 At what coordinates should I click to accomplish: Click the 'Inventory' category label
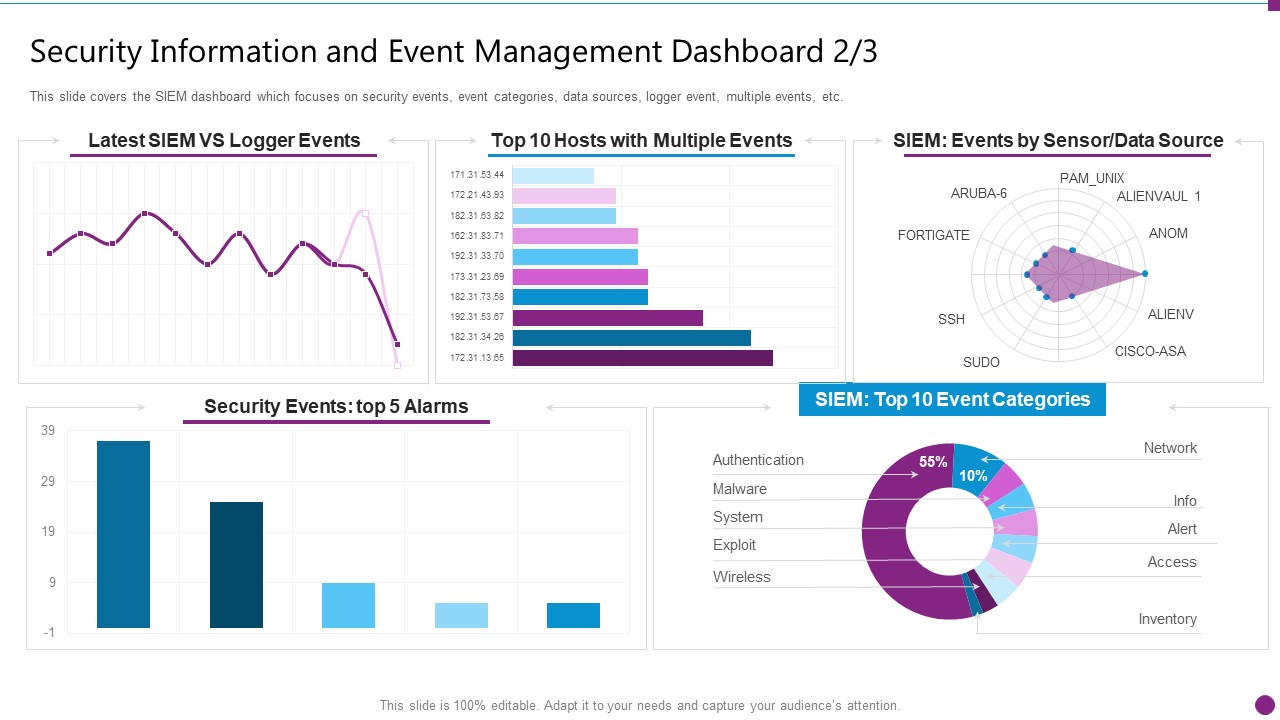[1167, 619]
